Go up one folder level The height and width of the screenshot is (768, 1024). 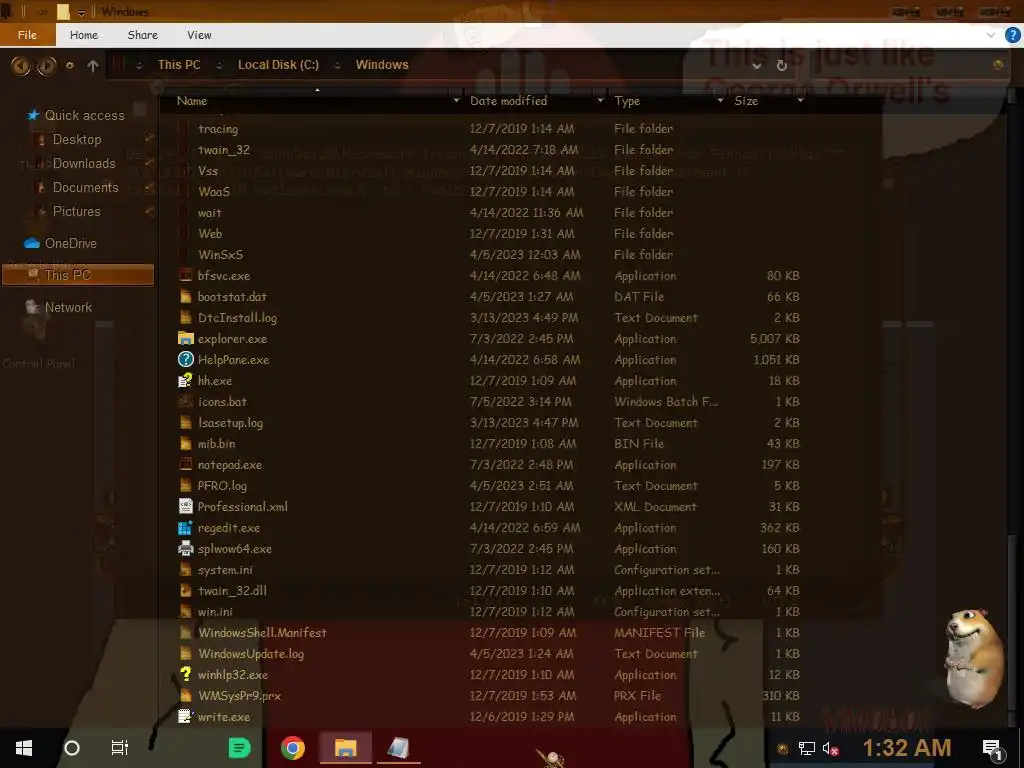(93, 65)
